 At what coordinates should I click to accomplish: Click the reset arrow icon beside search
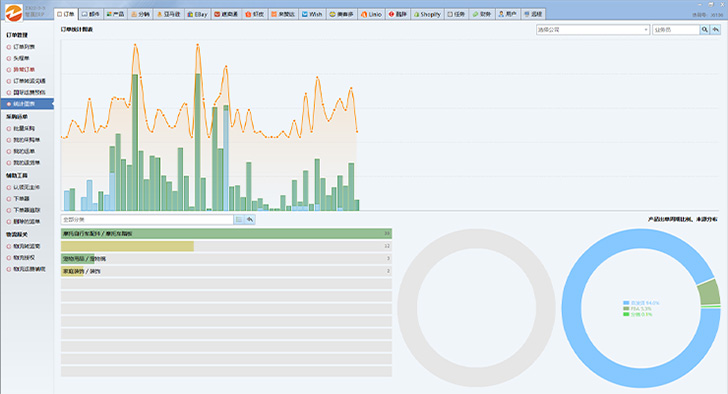[716, 30]
